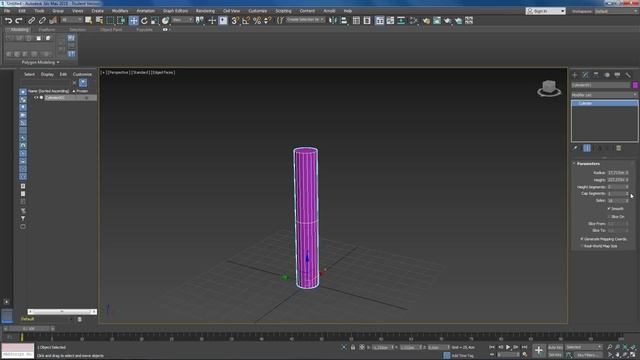Click the Pin Stack icon

[575, 148]
